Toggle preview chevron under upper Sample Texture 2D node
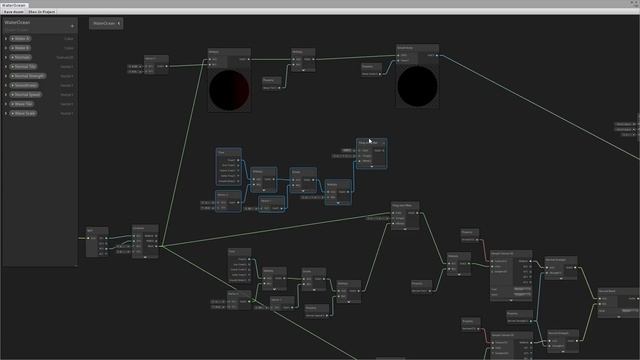Screen dimensions: 640x360 pyautogui.click(x=511, y=300)
